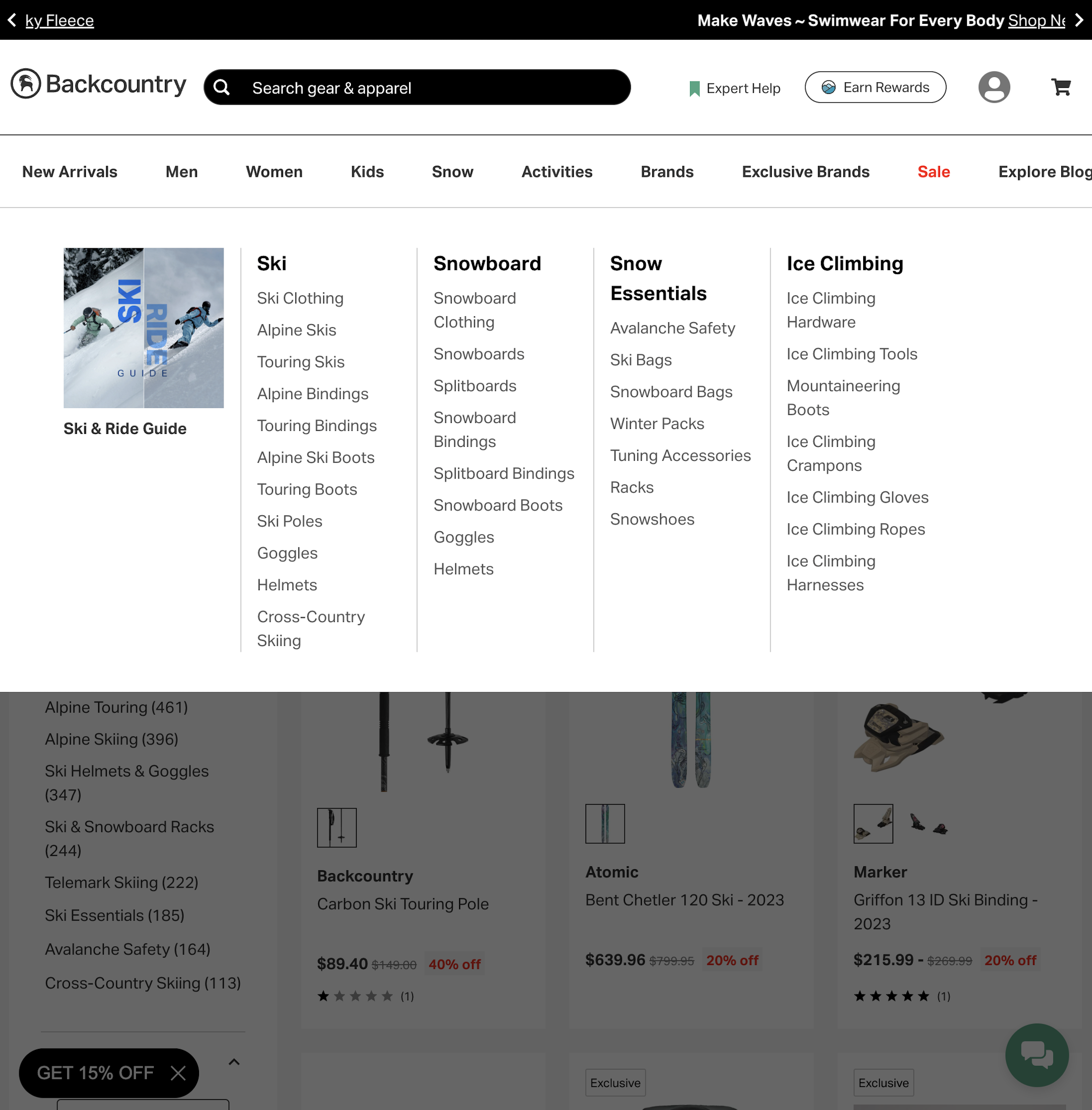Open the chat support bubble icon
The height and width of the screenshot is (1110, 1092).
tap(1036, 1056)
